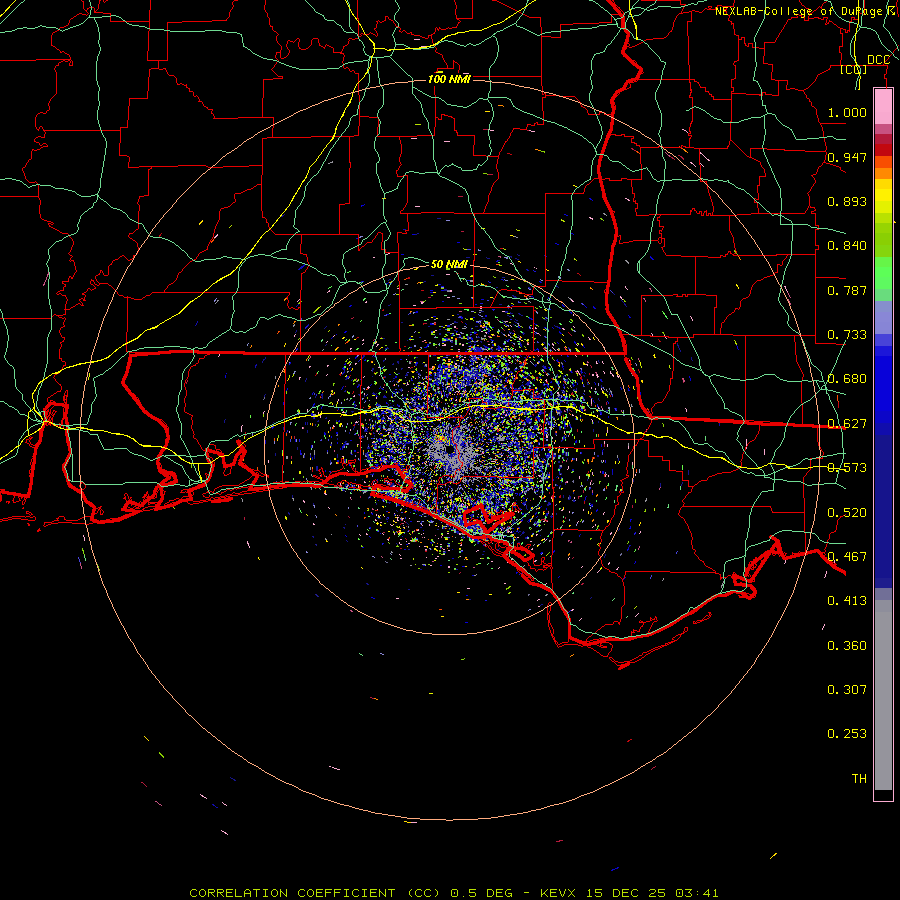Select the 0.573 legend value
The height and width of the screenshot is (900, 900).
(847, 467)
